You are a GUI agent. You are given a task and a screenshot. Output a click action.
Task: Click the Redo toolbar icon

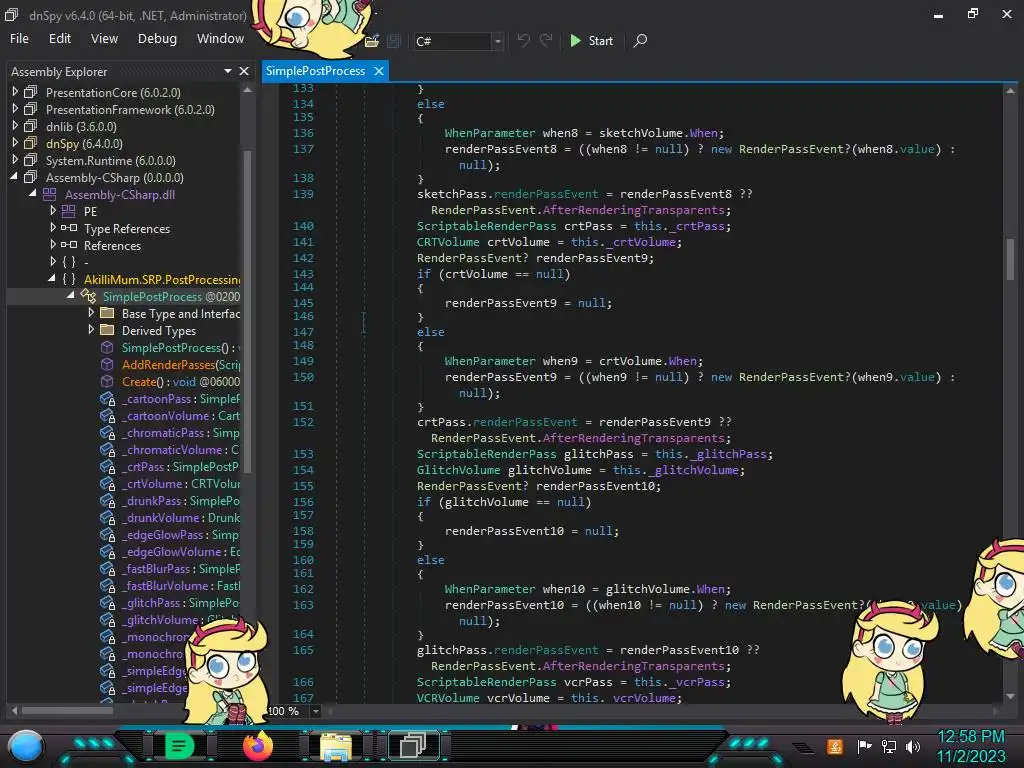[546, 40]
